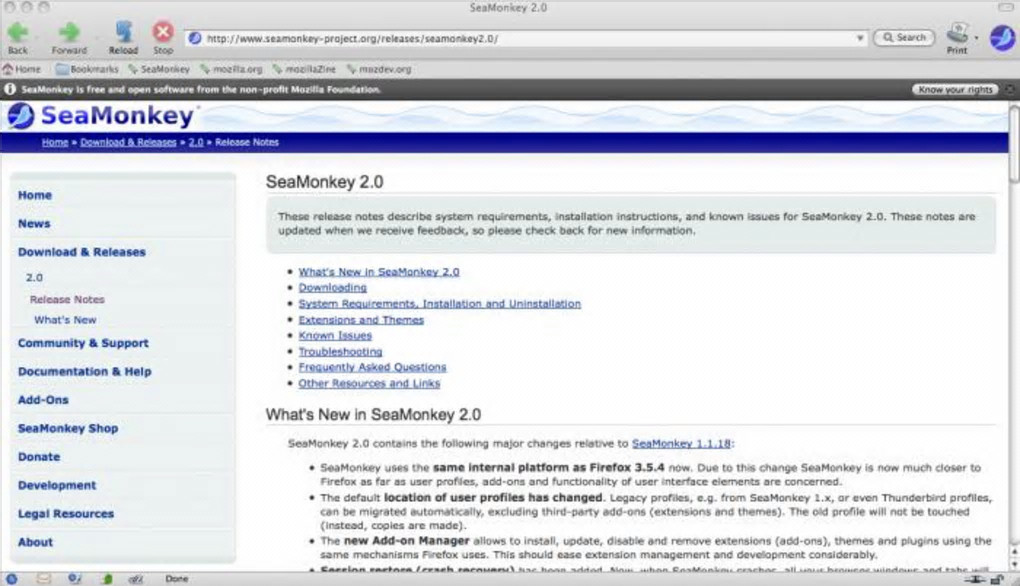This screenshot has width=1020, height=586.
Task: Open SeaMonkey Shop in the sidebar
Action: 68,429
